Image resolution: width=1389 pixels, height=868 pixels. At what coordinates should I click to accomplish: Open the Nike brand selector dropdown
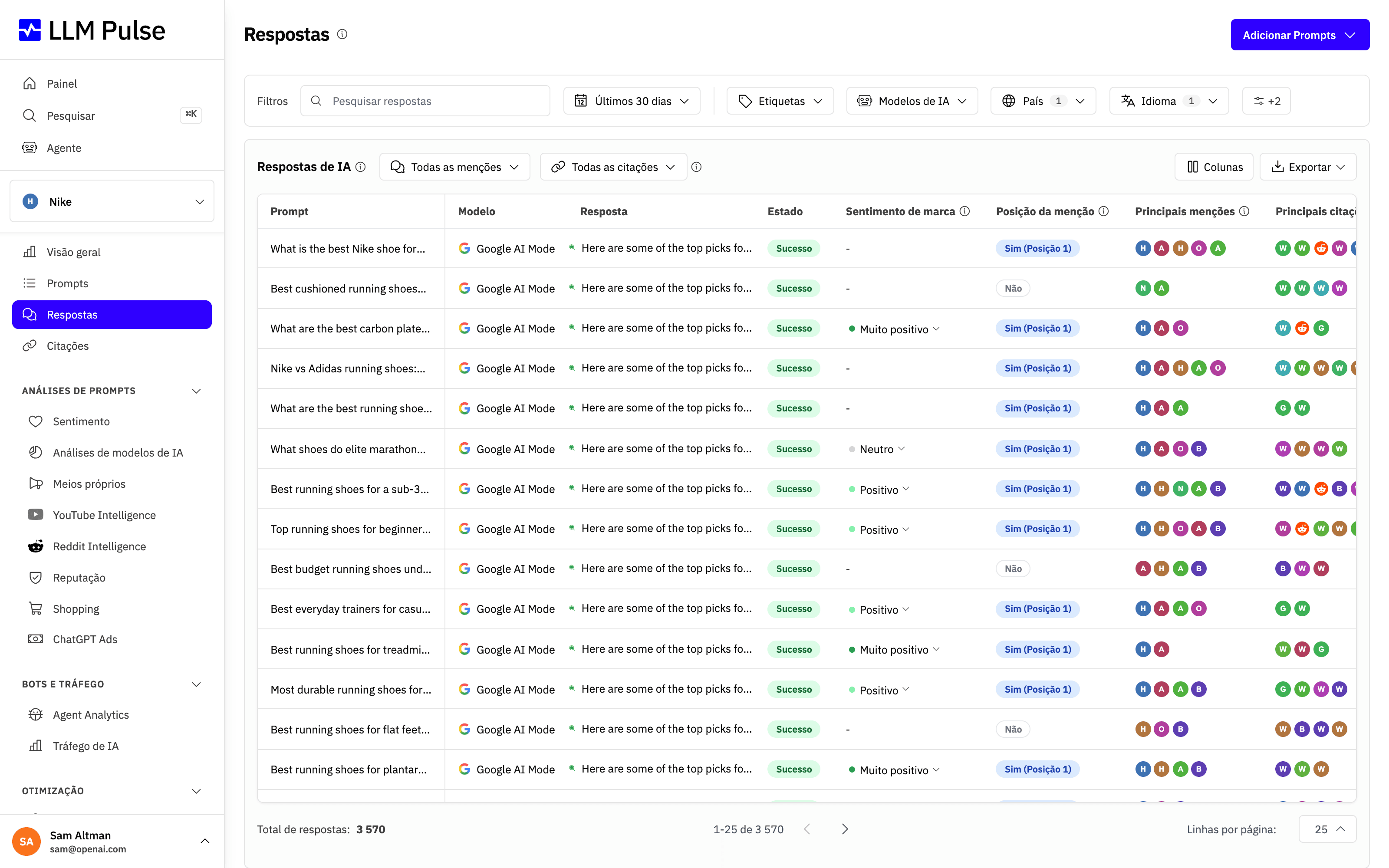click(x=112, y=201)
